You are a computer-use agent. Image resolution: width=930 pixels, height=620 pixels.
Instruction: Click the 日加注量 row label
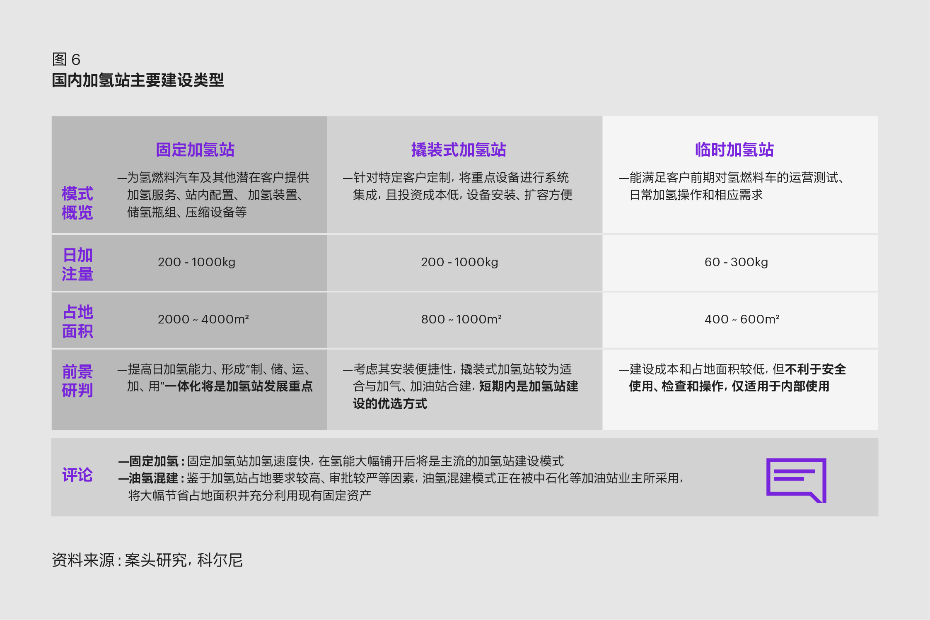[x=77, y=264]
